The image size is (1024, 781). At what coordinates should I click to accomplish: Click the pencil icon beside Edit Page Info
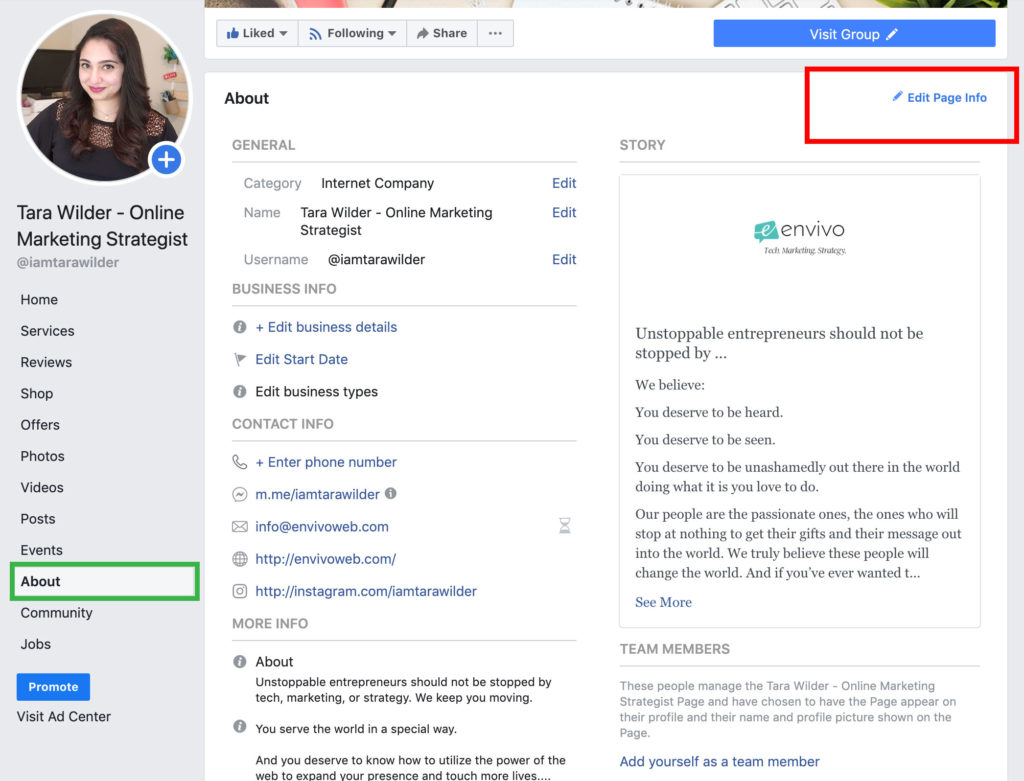[897, 97]
